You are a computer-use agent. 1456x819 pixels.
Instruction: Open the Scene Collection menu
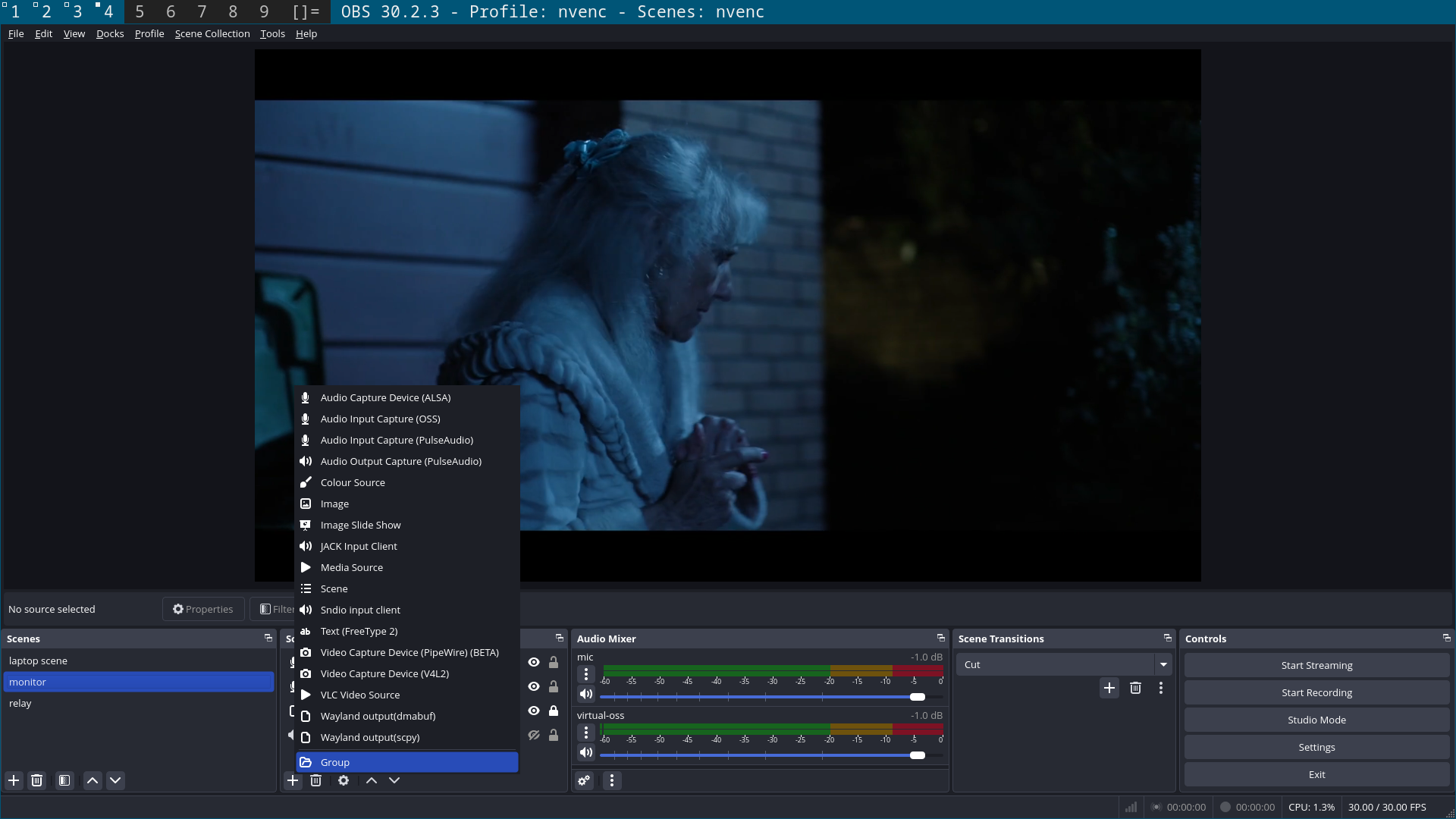coord(212,33)
